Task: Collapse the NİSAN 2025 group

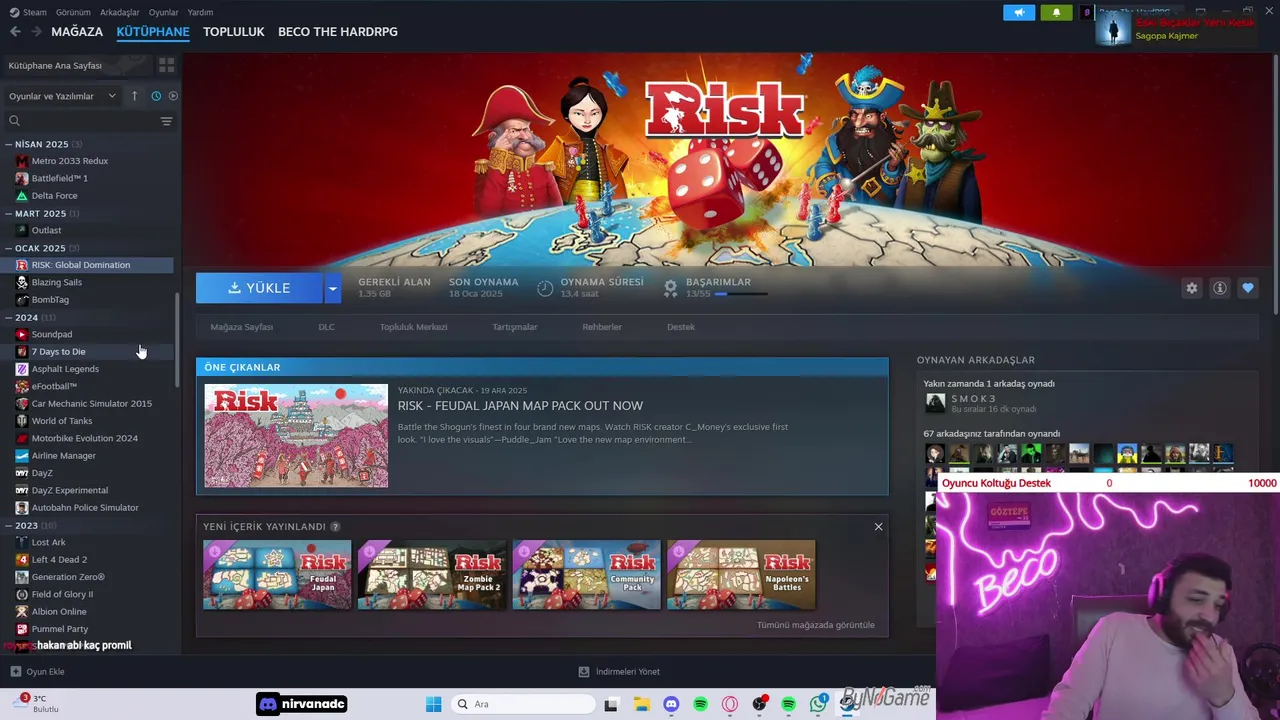Action: (8, 144)
